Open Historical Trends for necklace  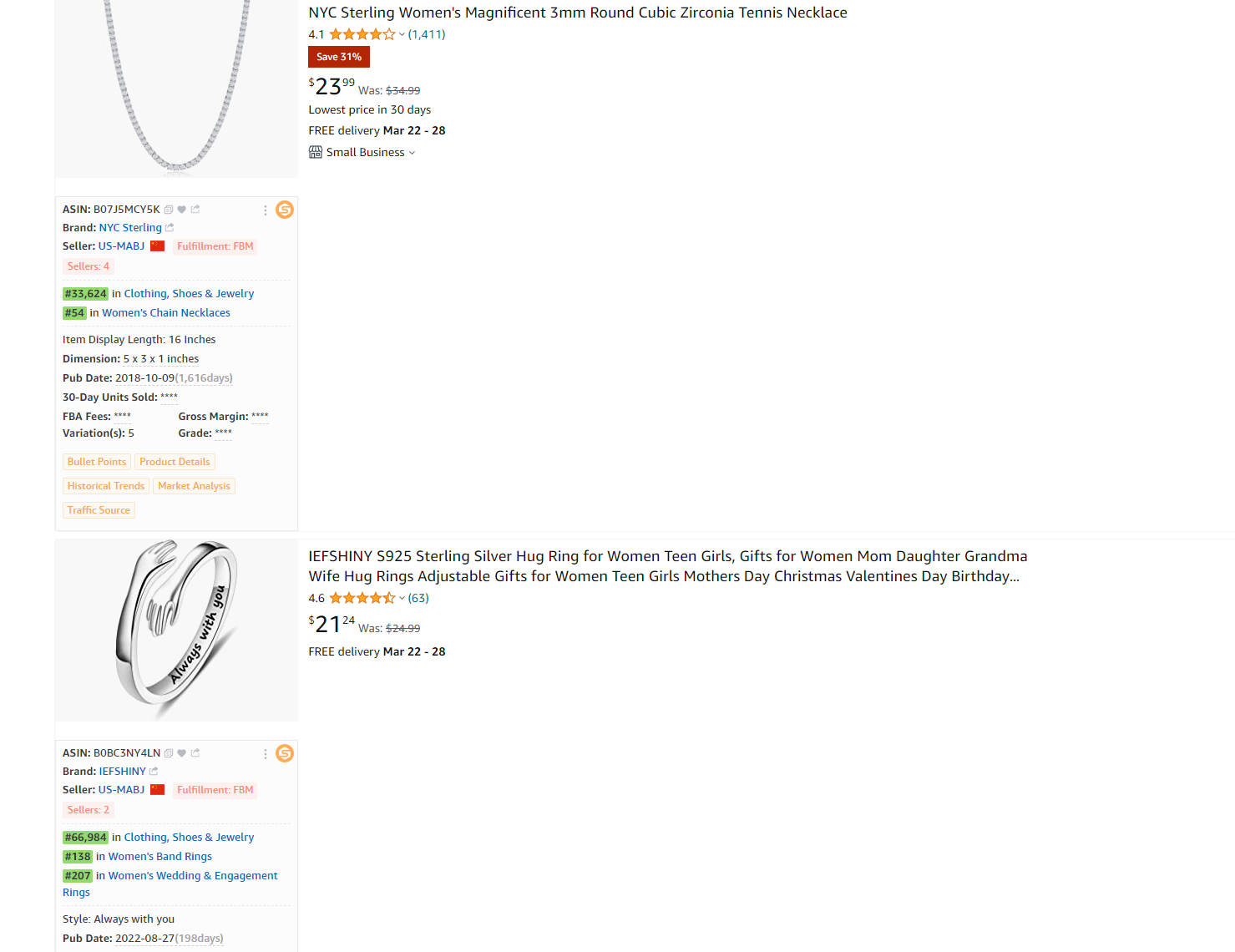click(x=106, y=486)
